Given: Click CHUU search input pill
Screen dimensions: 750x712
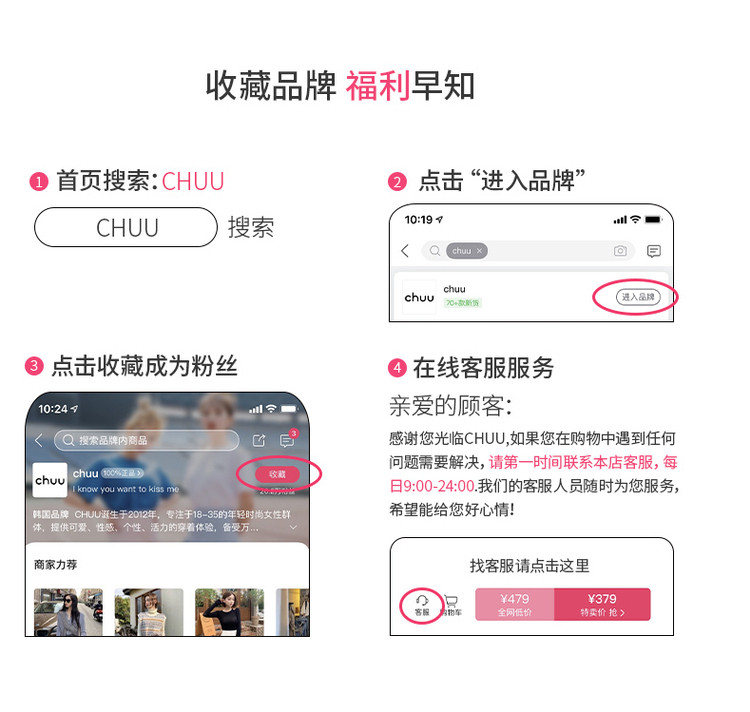Looking at the screenshot, I should tap(126, 227).
